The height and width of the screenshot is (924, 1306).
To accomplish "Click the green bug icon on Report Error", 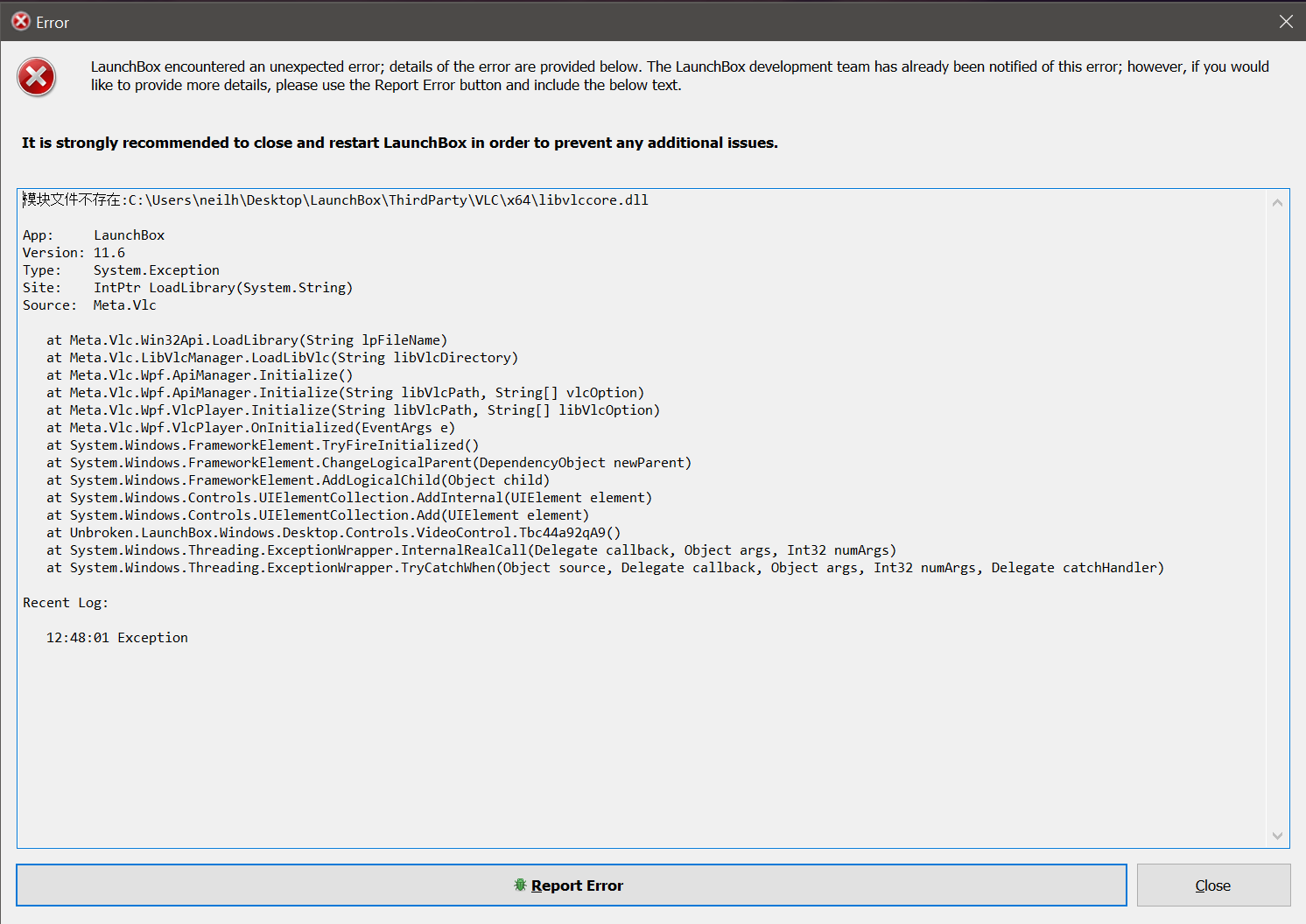I will click(520, 885).
